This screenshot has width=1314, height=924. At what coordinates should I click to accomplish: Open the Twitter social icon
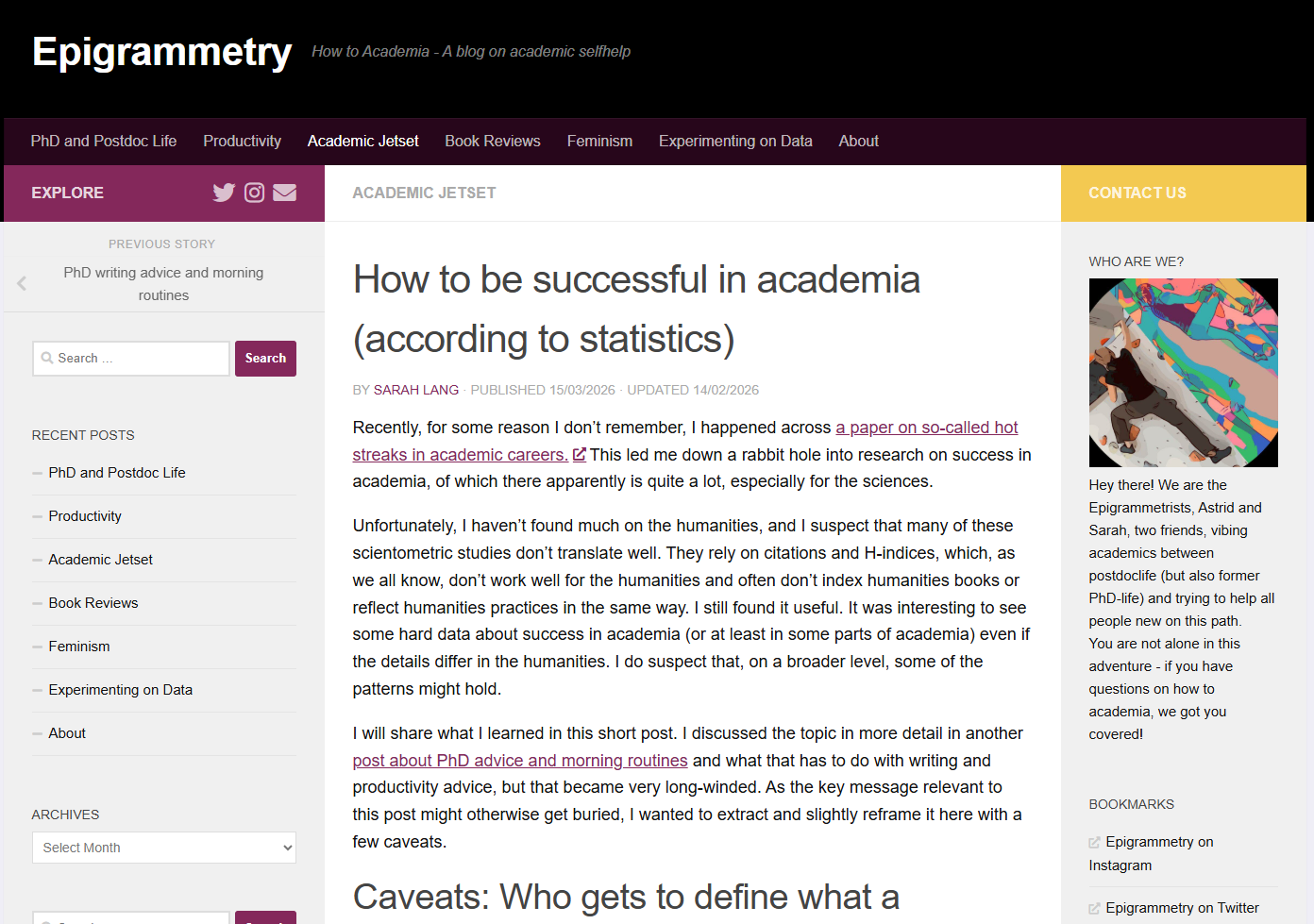pyautogui.click(x=224, y=193)
